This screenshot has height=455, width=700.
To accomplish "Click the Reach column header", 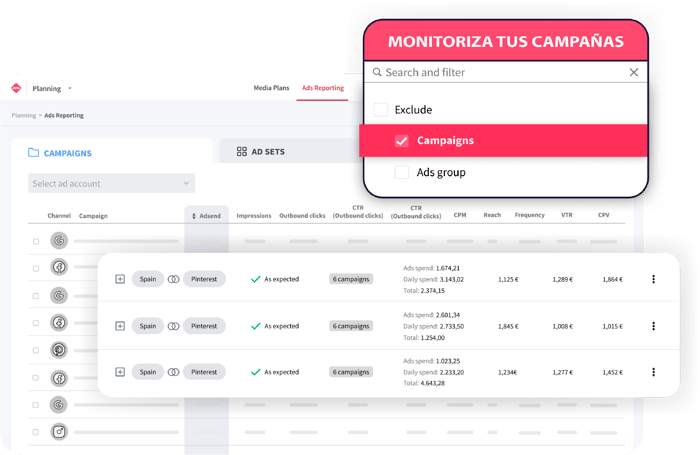I will [x=492, y=215].
